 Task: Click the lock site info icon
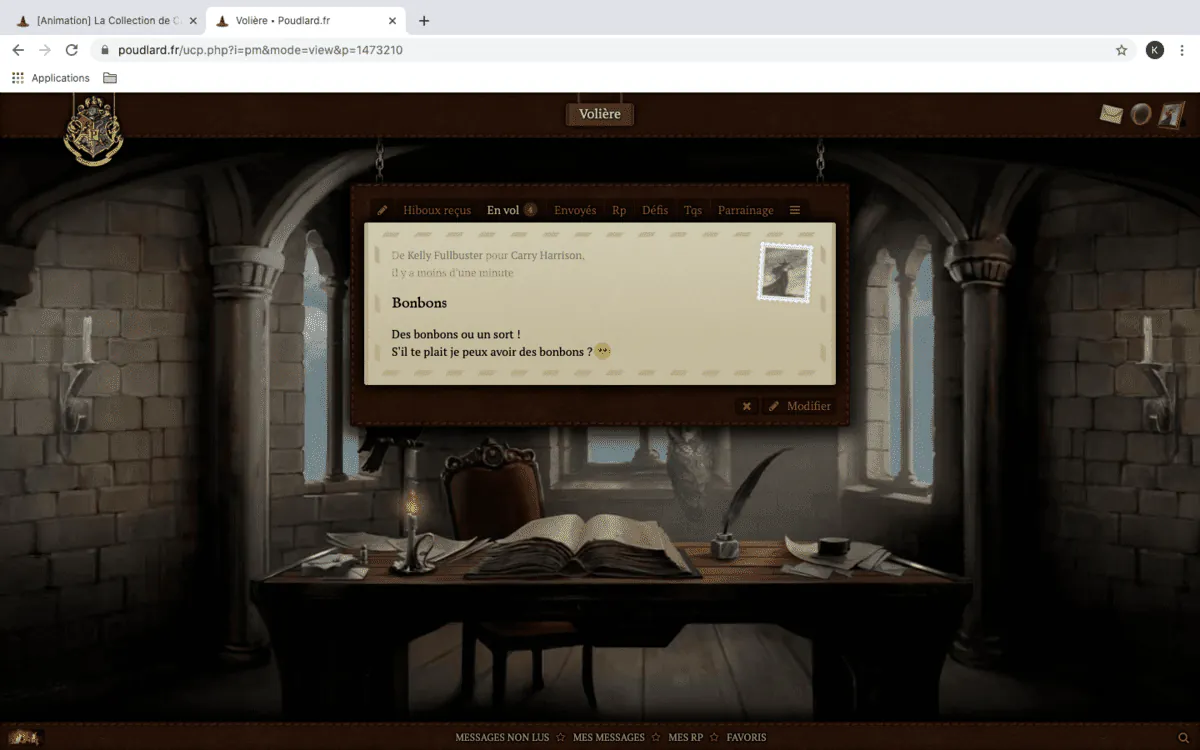104,50
